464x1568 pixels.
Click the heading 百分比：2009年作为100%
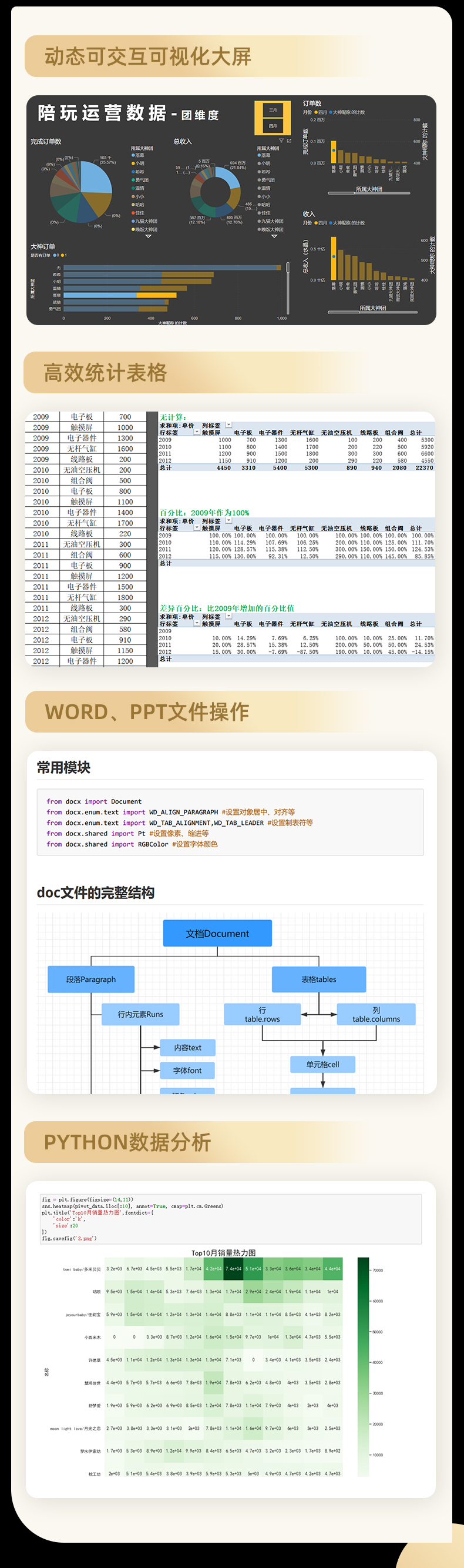204,513
